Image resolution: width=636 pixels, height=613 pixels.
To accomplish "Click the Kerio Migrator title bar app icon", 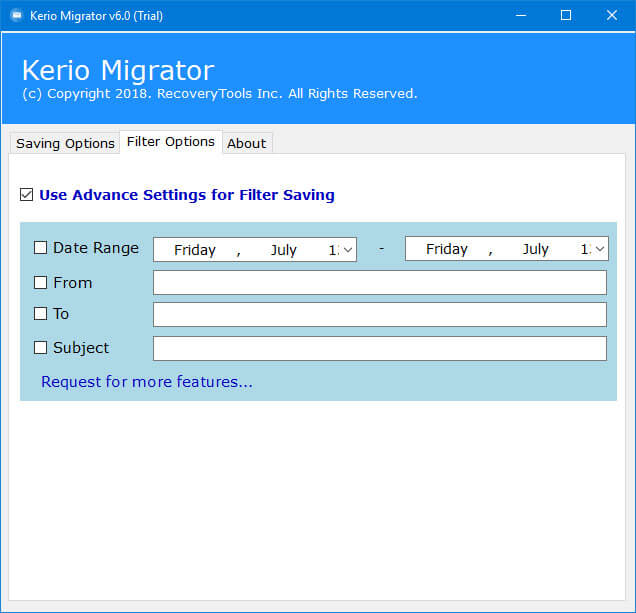I will (x=17, y=16).
